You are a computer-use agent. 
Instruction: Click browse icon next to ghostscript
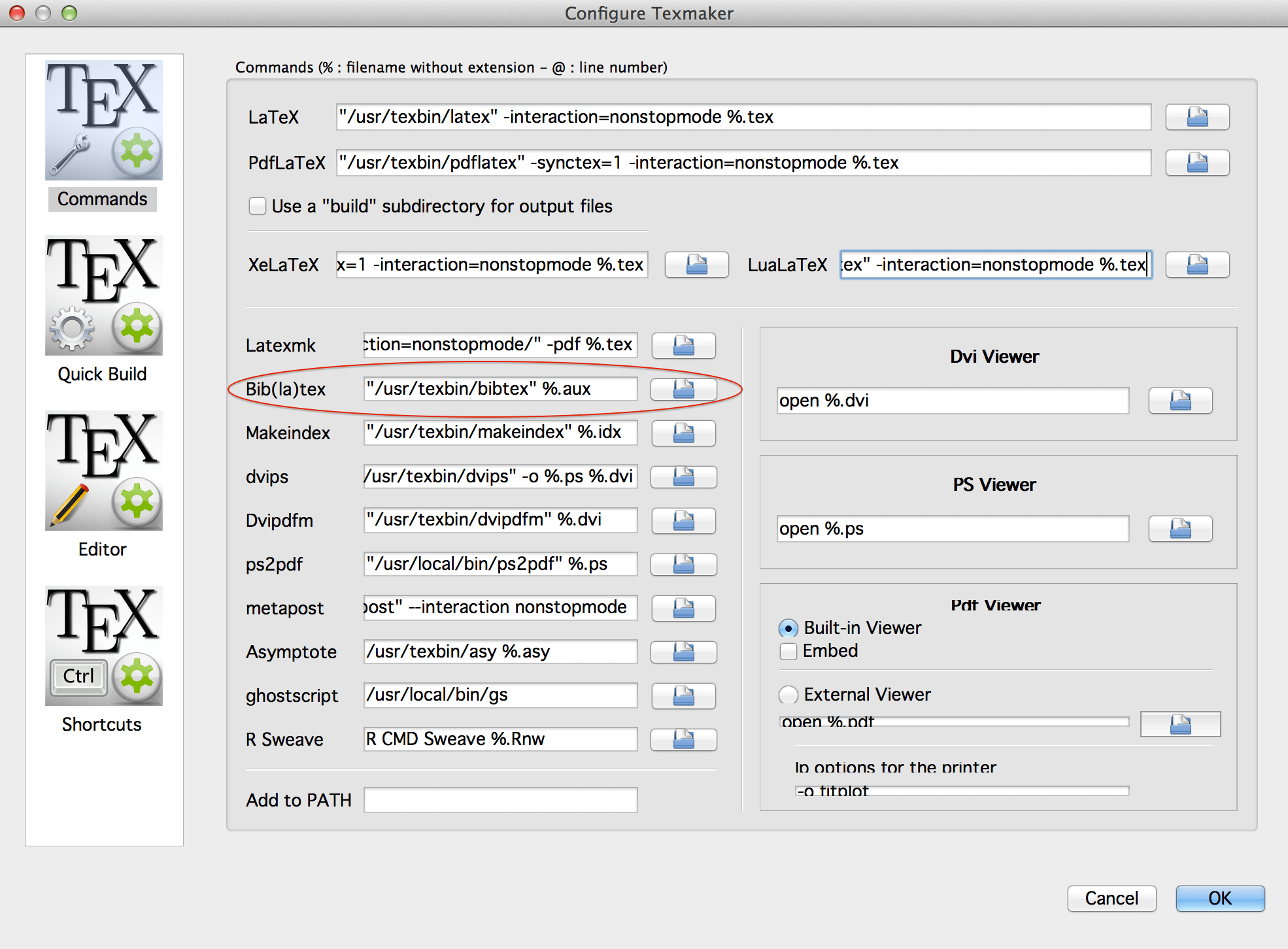tap(683, 696)
